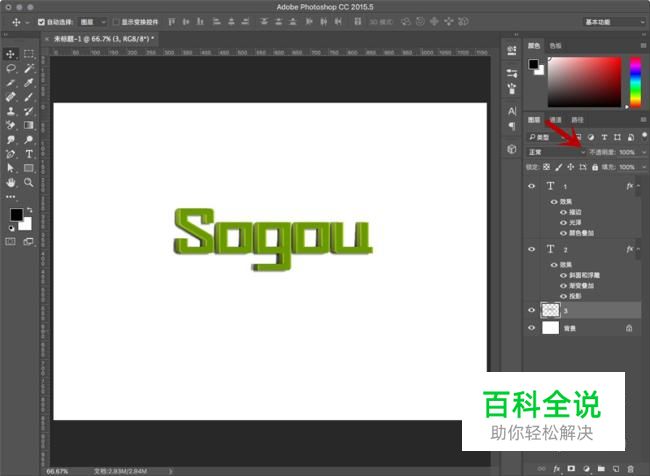Pick a red shade in color field
This screenshot has height=476, width=650.
click(x=585, y=82)
